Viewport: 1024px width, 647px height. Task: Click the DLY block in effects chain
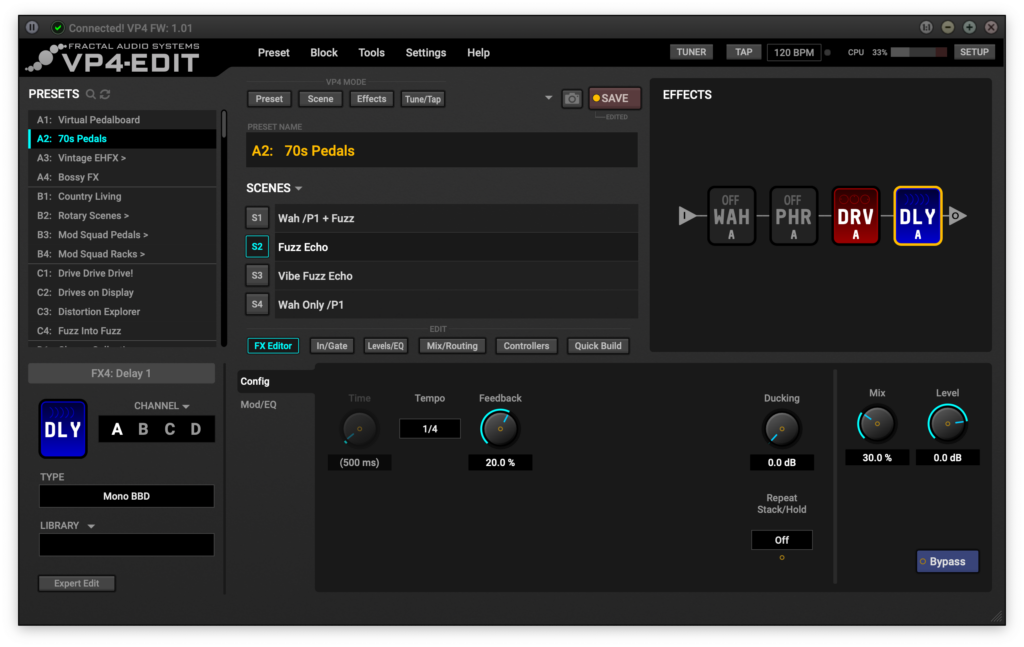917,216
